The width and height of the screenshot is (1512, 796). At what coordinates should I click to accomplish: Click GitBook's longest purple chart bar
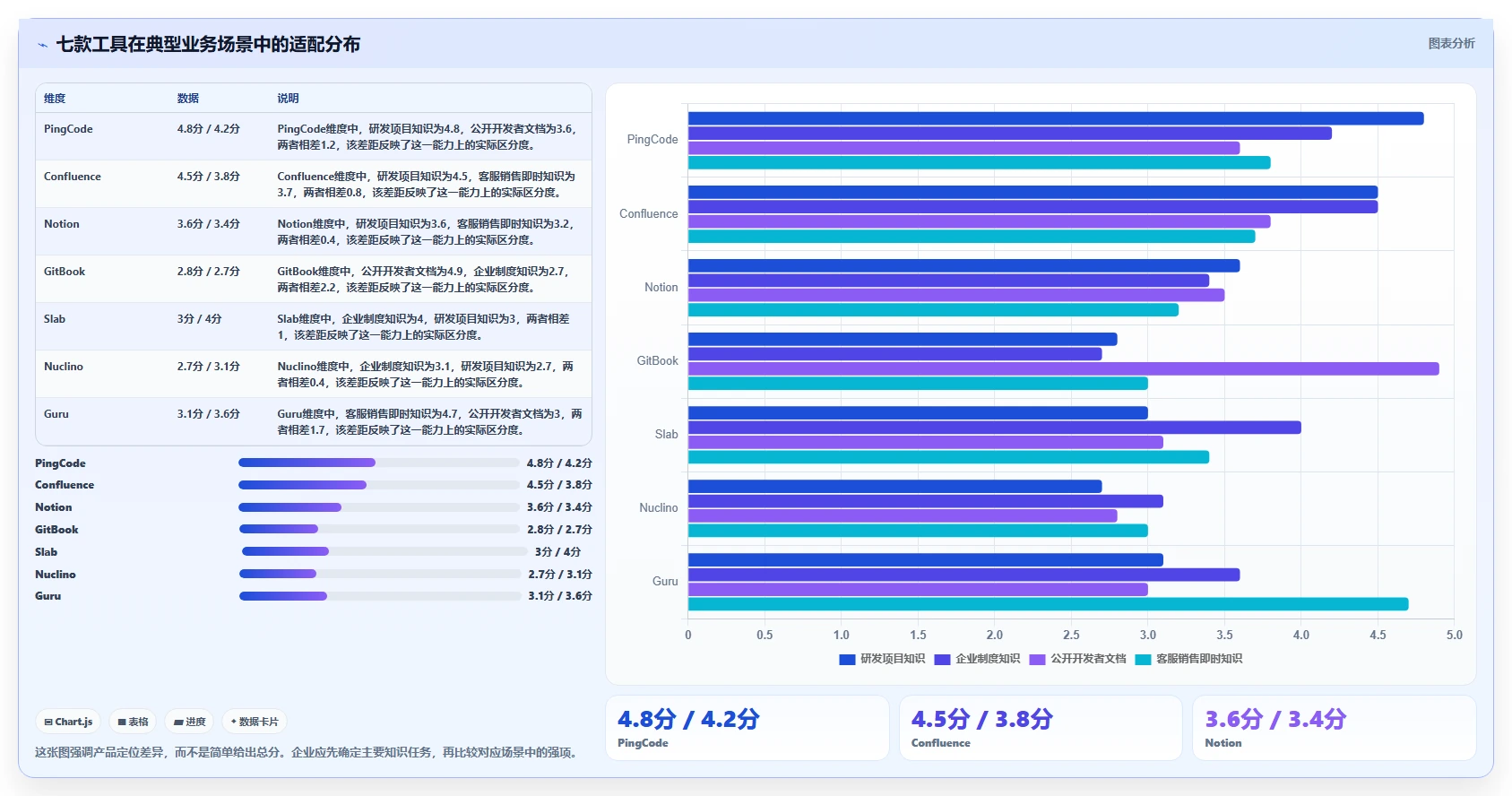pyautogui.click(x=1063, y=368)
